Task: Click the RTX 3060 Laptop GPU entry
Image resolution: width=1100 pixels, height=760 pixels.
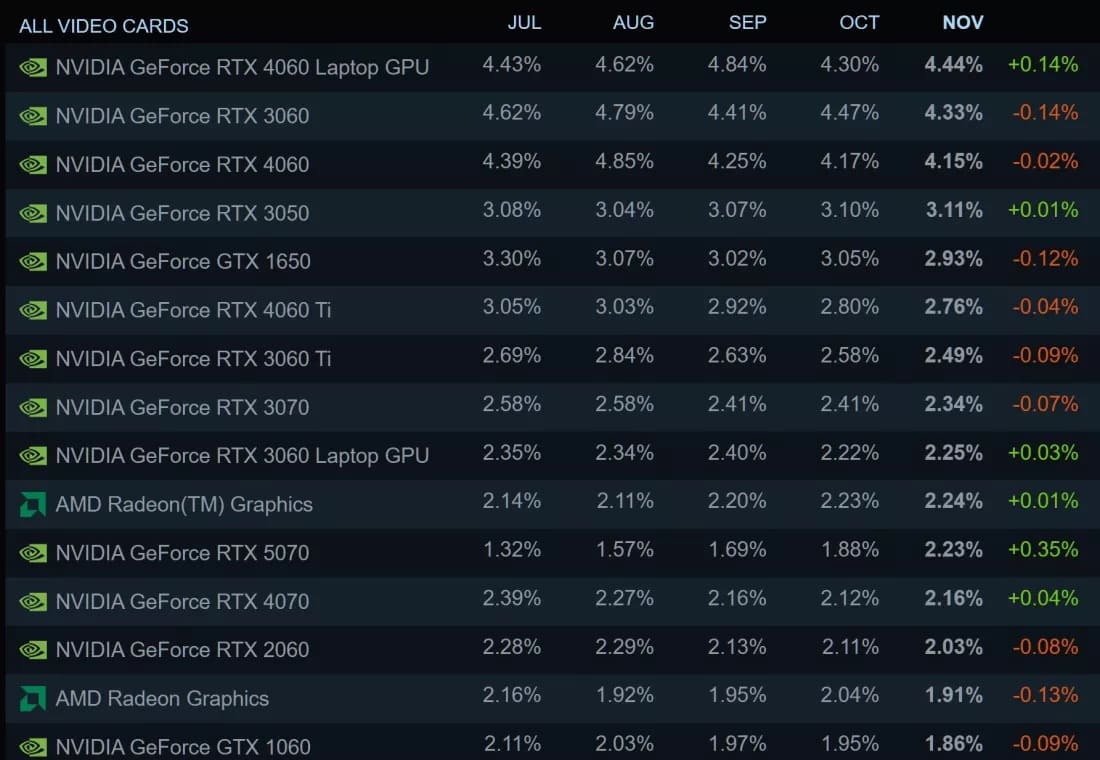Action: pyautogui.click(x=242, y=456)
